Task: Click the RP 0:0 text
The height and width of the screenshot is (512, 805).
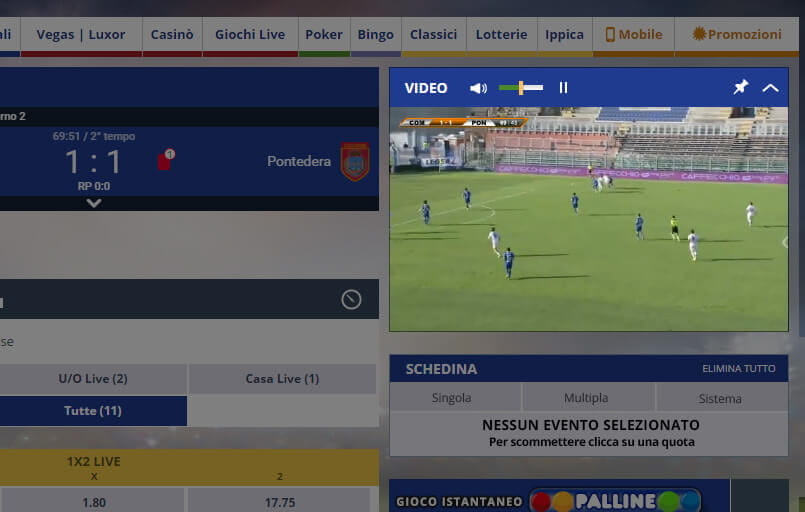Action: click(93, 186)
